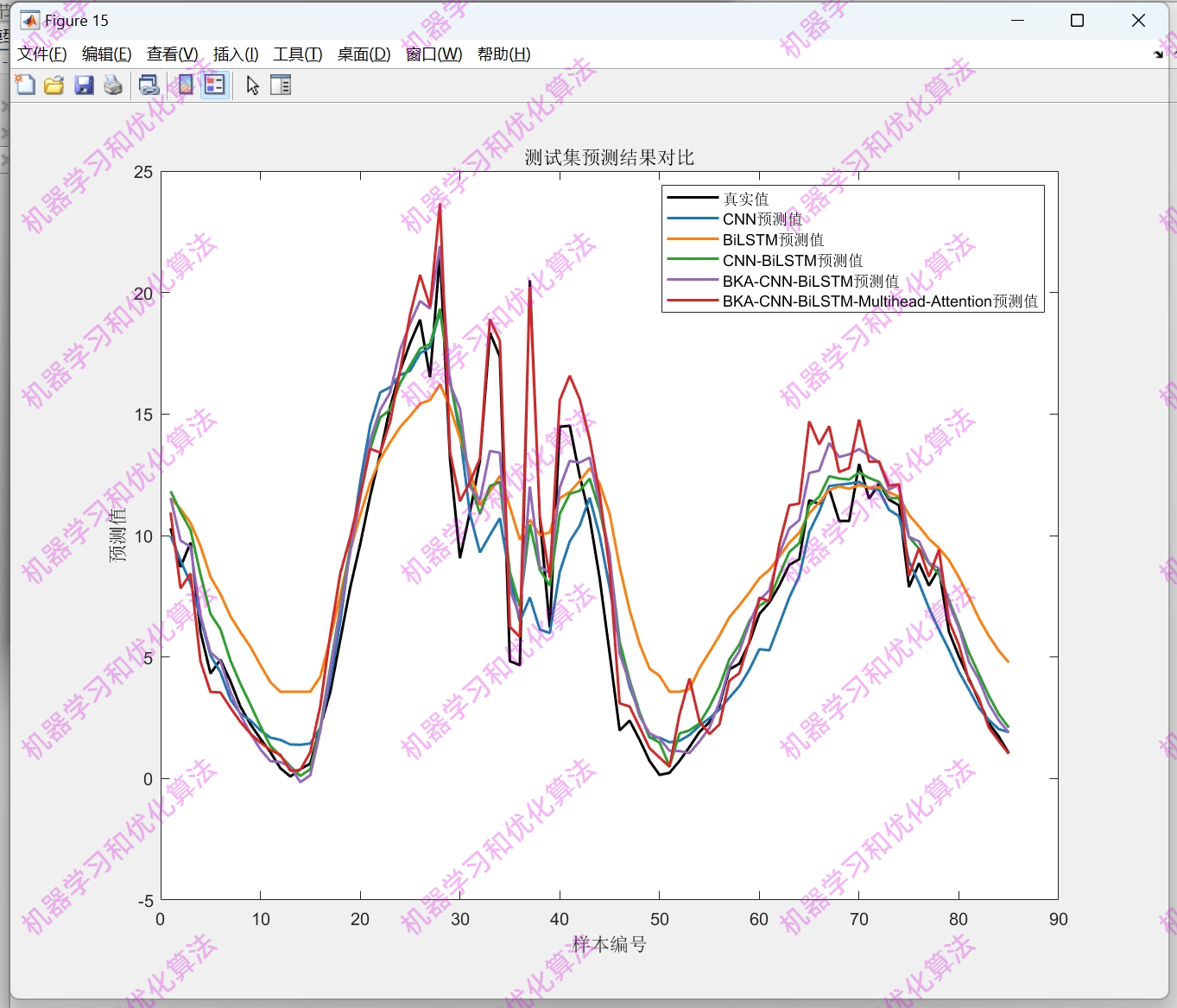Select the BKA-CNN-BiLSTM-Multihead-Attention预测值 legend entry
The width and height of the screenshot is (1177, 1008).
pyautogui.click(x=881, y=301)
